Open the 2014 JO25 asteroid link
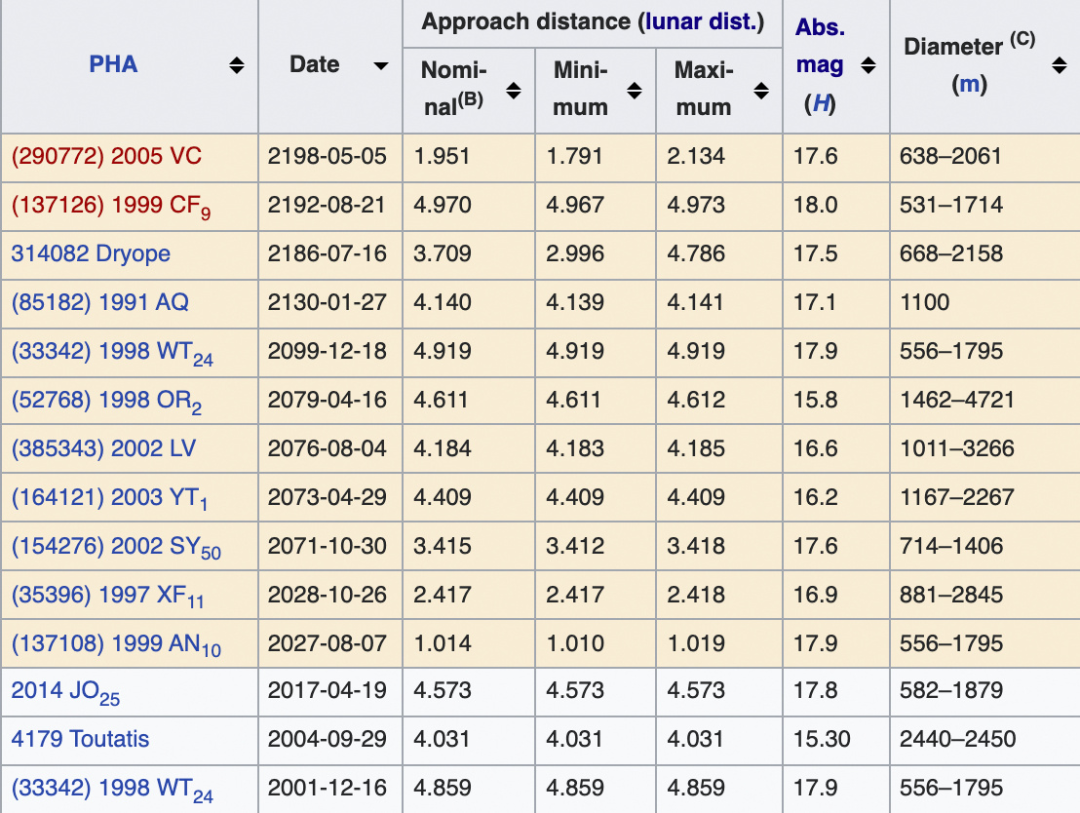This screenshot has height=813, width=1080. click(x=65, y=691)
